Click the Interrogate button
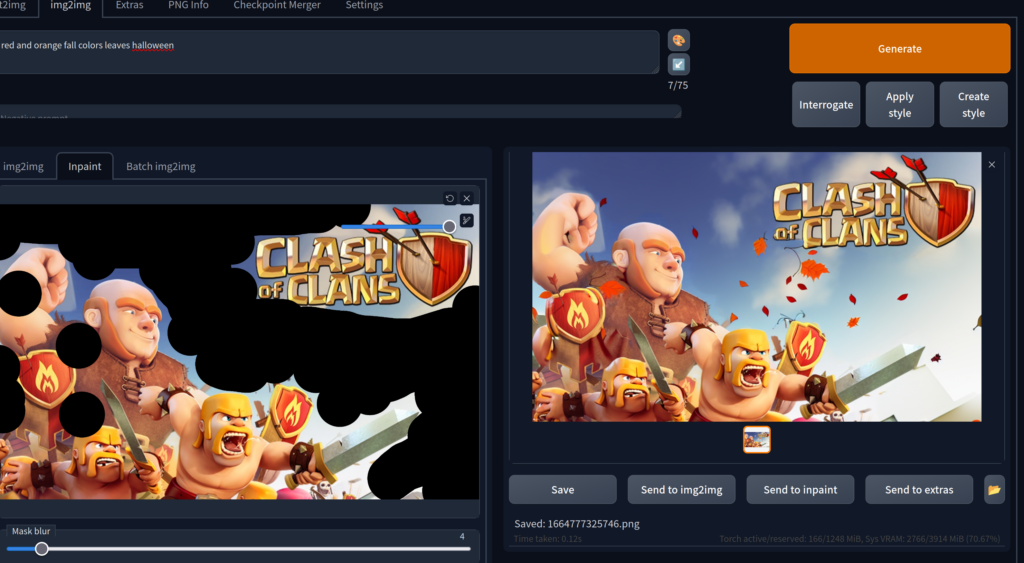 (x=825, y=105)
